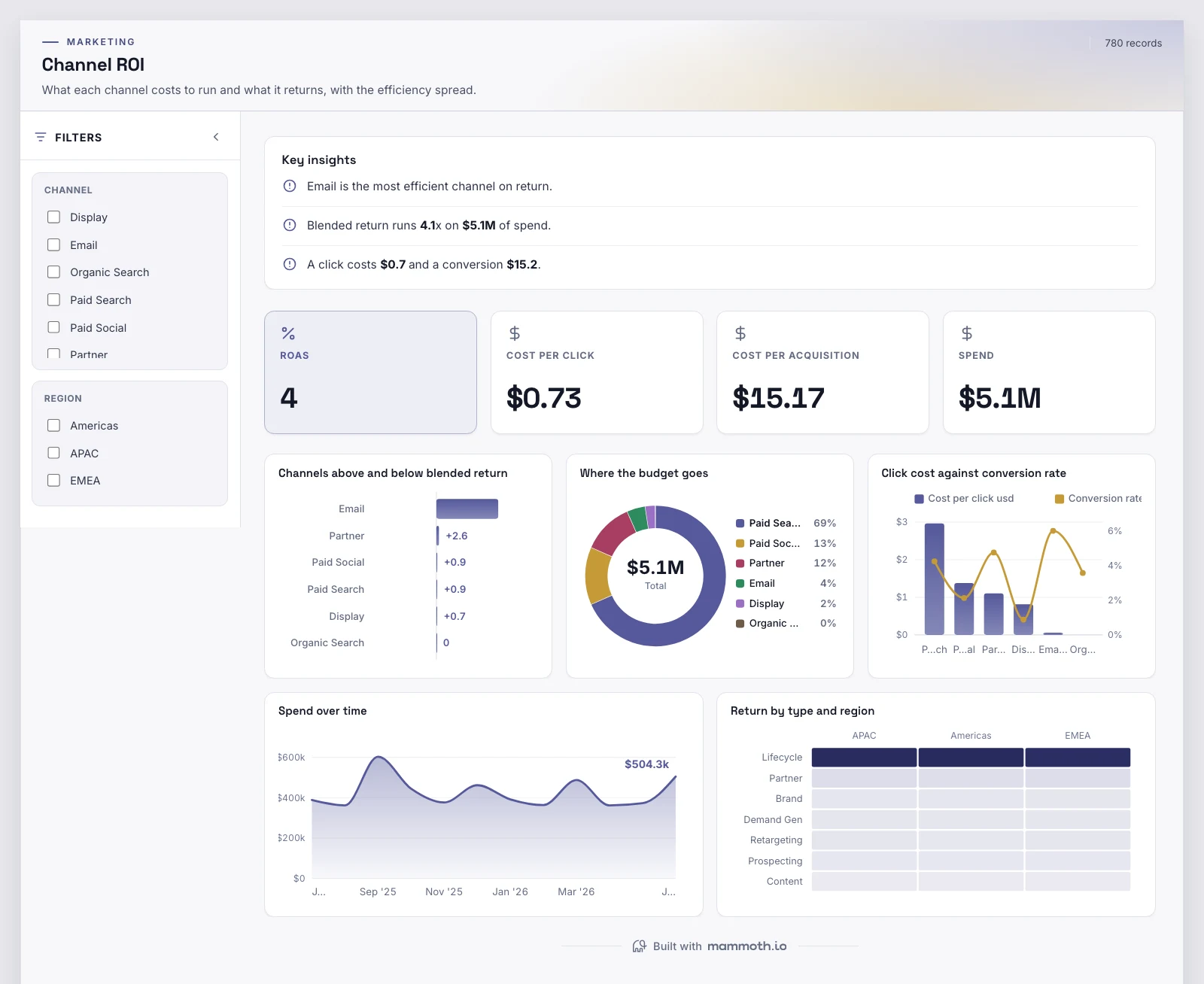Click the Lifecycle EMEA heatmap cell
This screenshot has height=984, width=1204.
(1078, 758)
